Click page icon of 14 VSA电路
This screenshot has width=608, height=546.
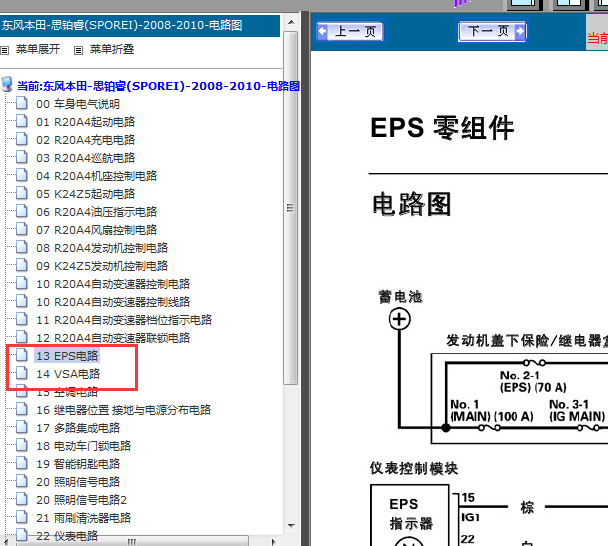22,373
